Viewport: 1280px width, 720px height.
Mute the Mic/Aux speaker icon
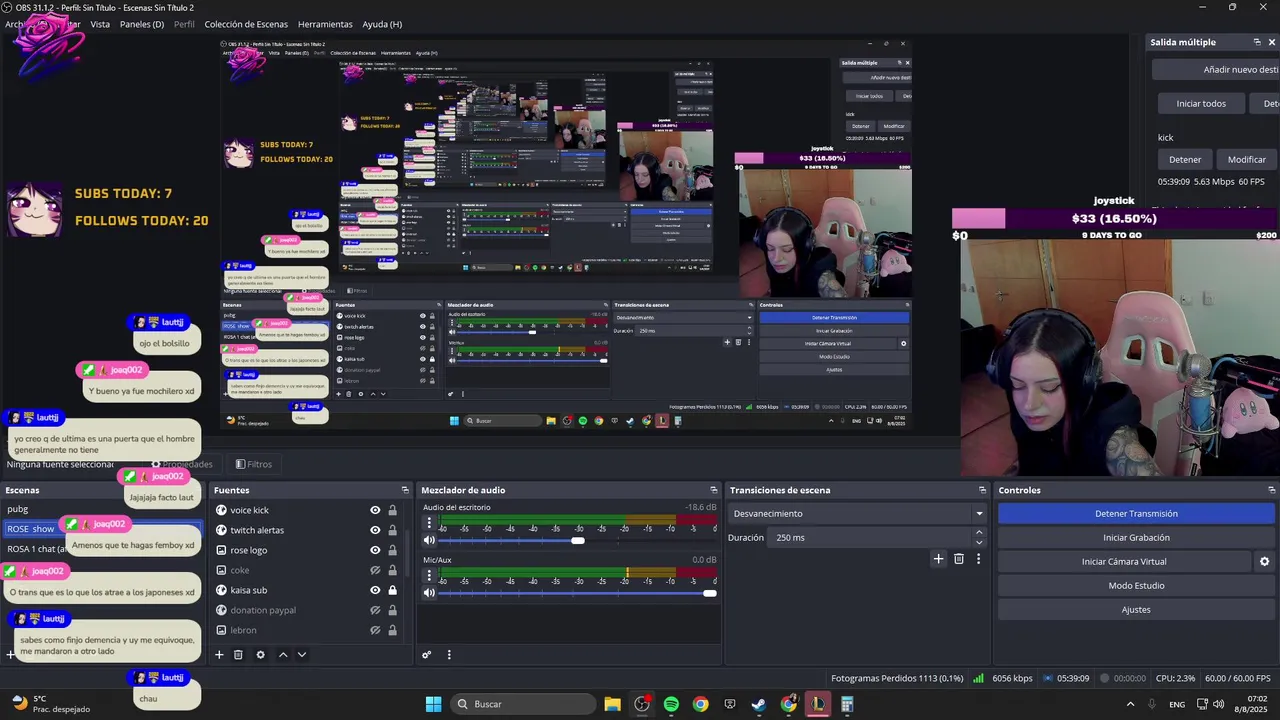[429, 593]
